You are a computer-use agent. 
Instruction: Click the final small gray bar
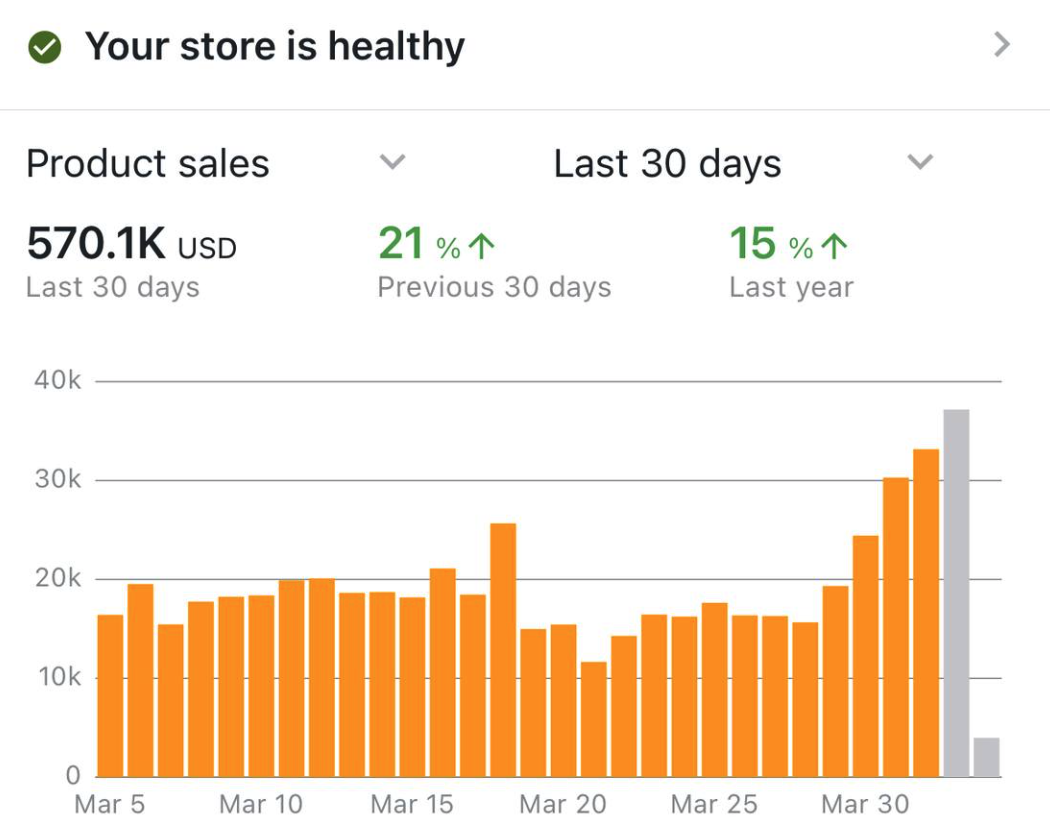(x=988, y=757)
